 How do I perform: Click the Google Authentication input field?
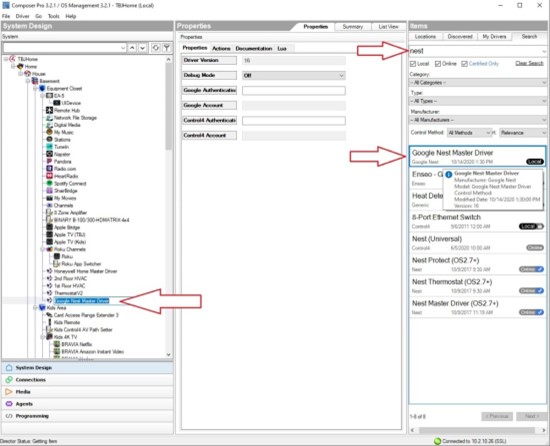tap(294, 90)
